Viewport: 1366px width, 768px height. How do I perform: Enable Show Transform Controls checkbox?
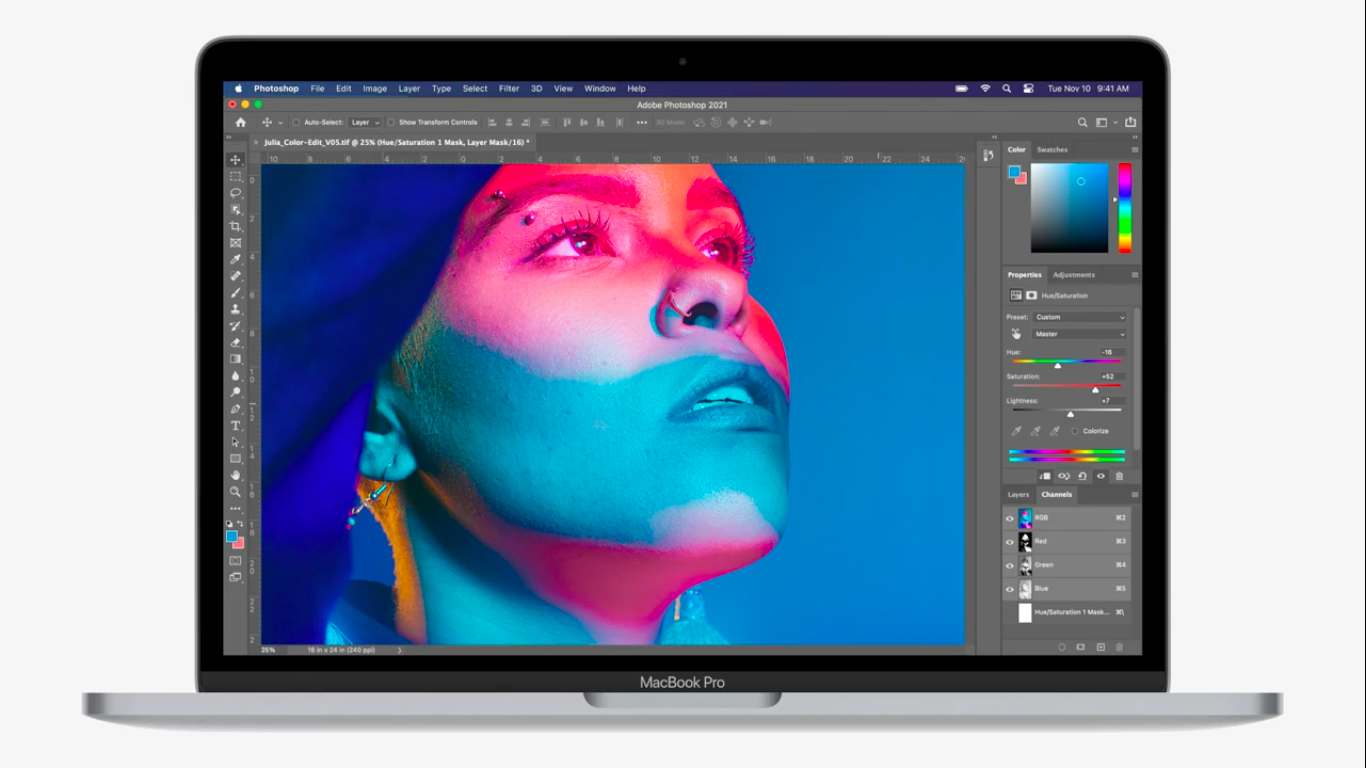tap(391, 122)
